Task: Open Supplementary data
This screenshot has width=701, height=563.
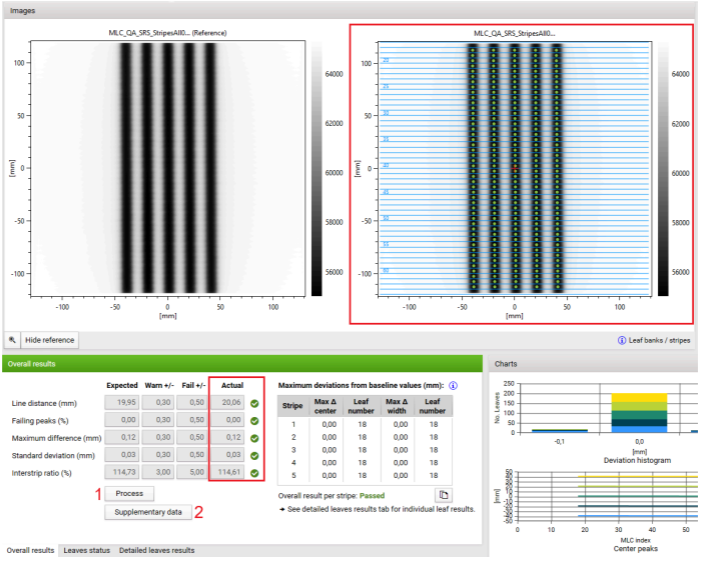Action: click(146, 512)
